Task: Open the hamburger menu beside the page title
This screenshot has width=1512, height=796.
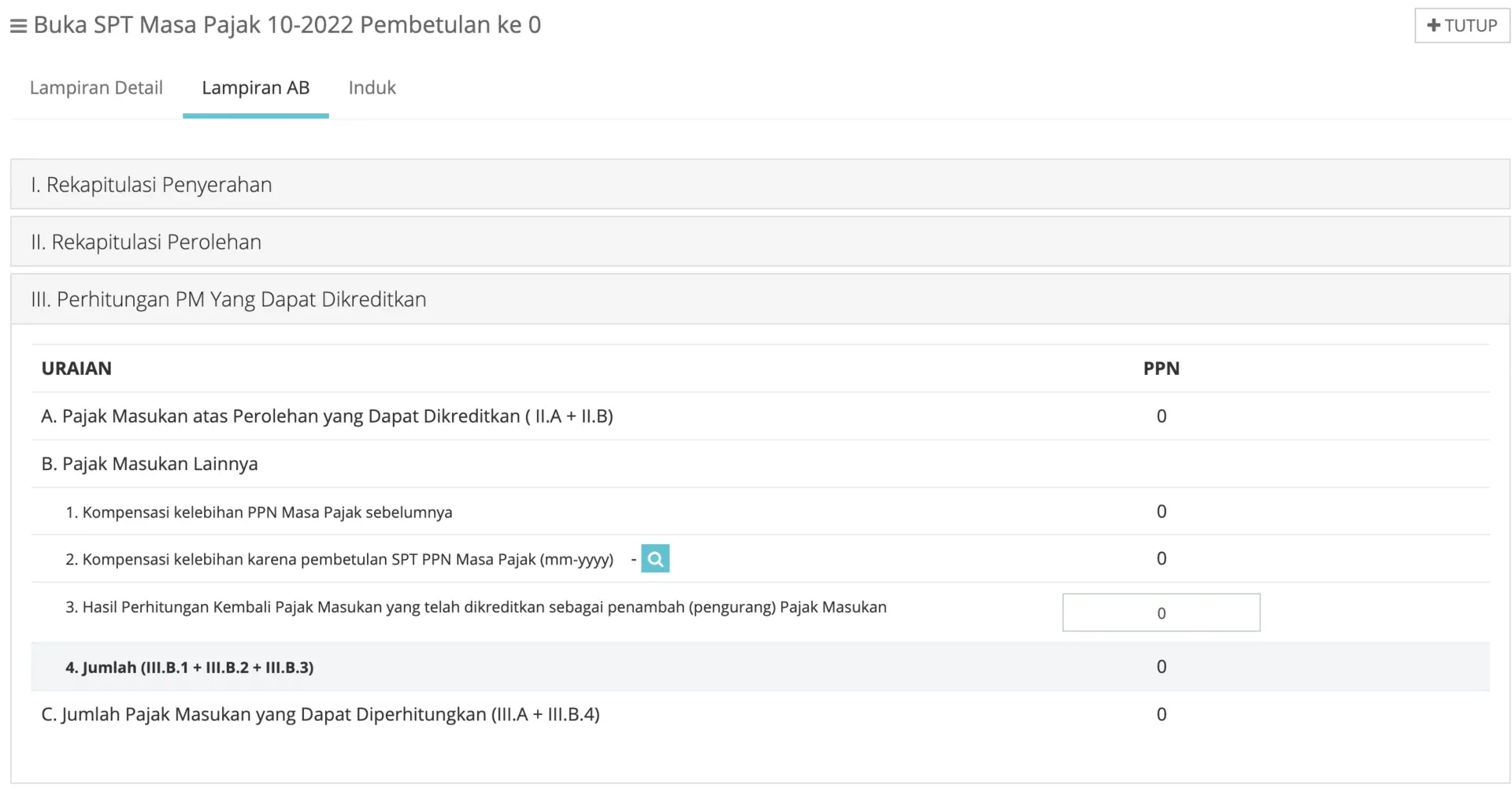Action: coord(18,26)
